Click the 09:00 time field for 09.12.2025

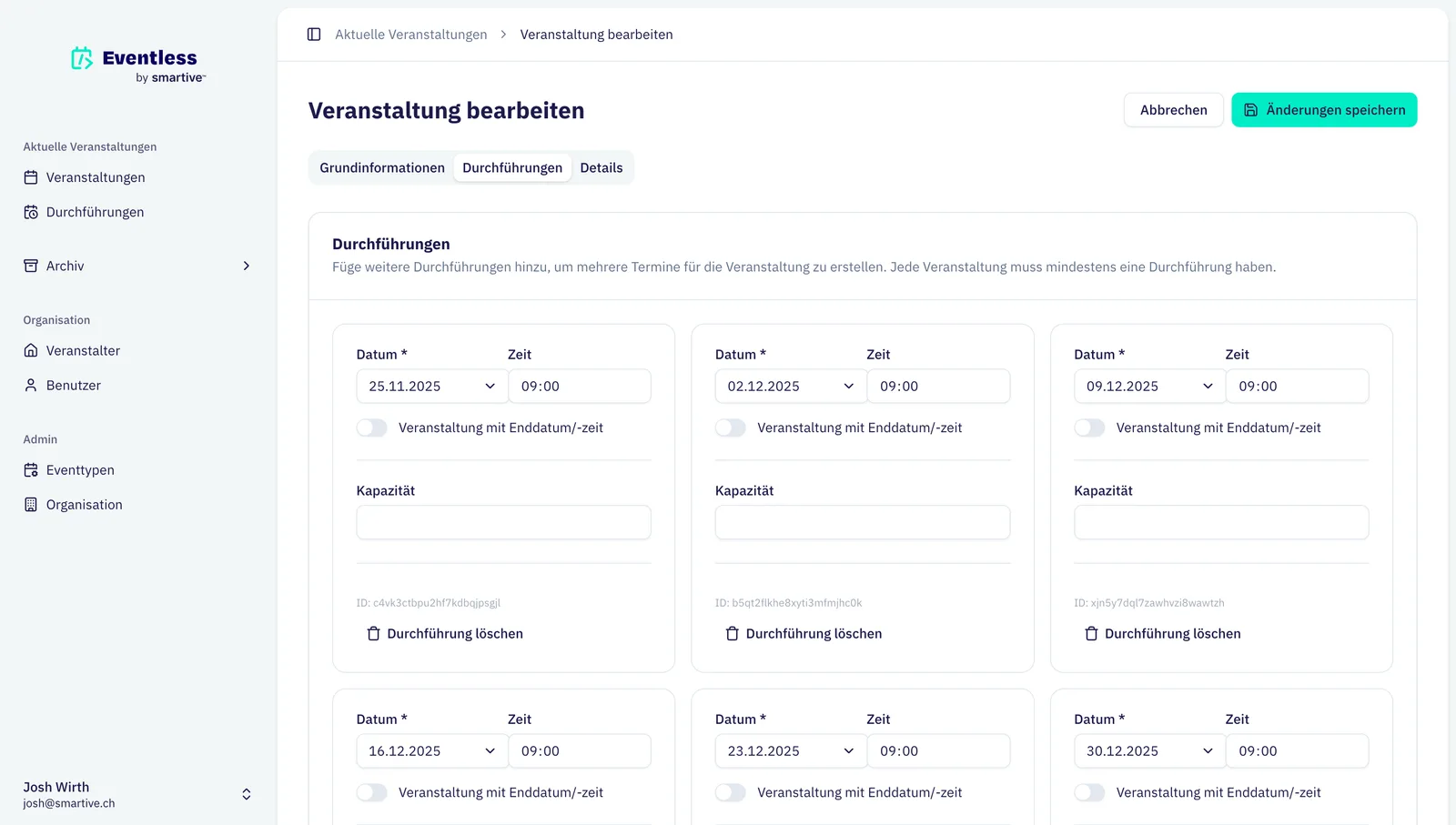tap(1298, 387)
